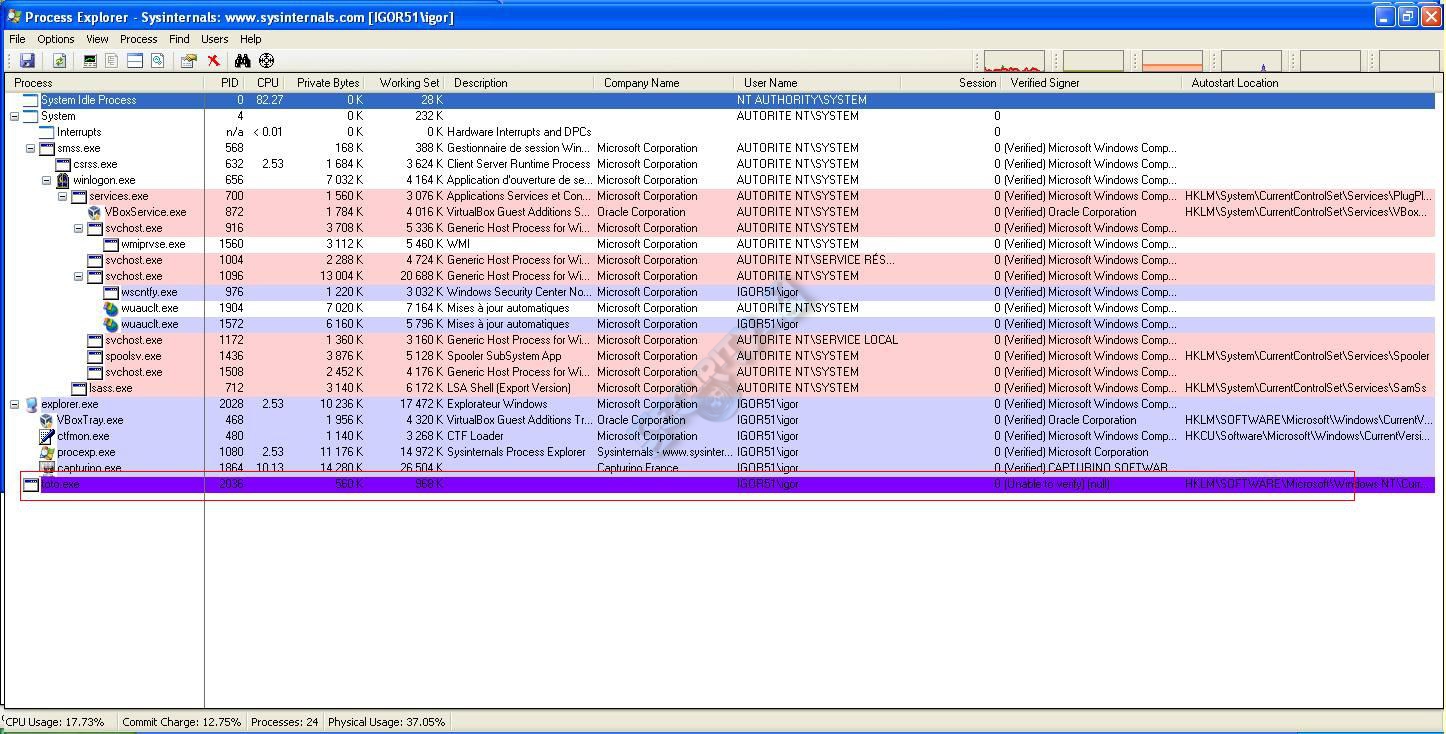Open the System Information graph icon
Image resolution: width=1446 pixels, height=734 pixels.
[90, 61]
